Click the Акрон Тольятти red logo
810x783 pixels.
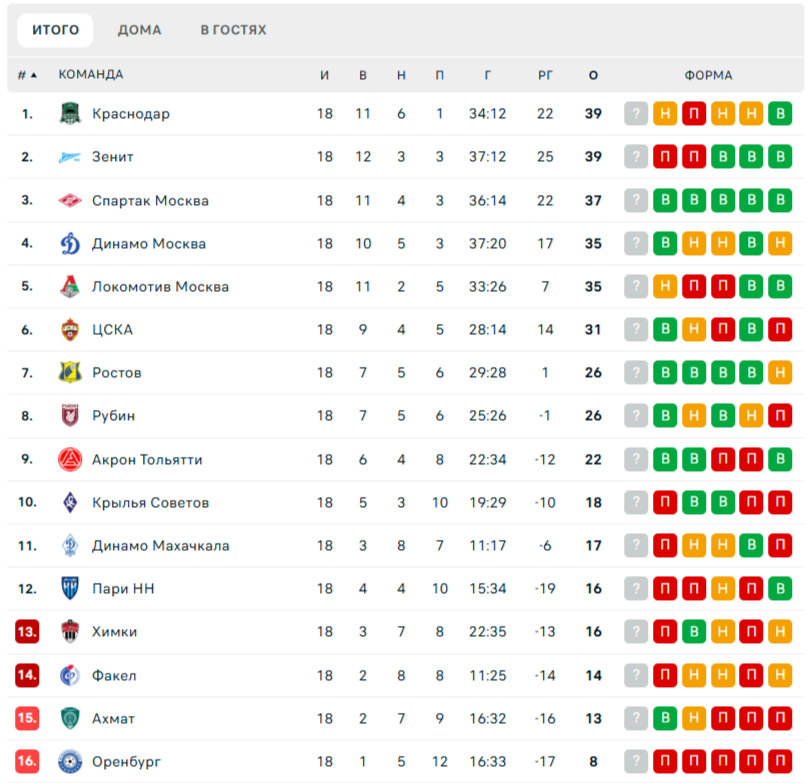(x=70, y=459)
